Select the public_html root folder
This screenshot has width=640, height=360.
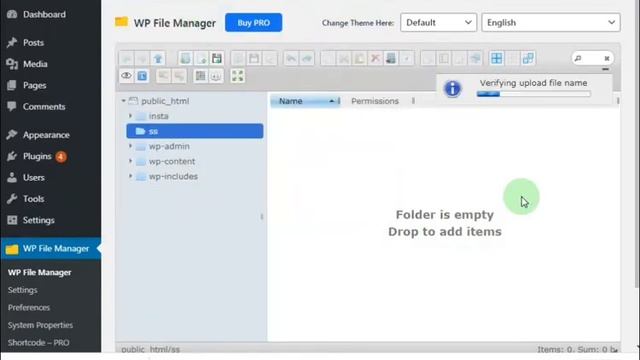click(x=165, y=101)
